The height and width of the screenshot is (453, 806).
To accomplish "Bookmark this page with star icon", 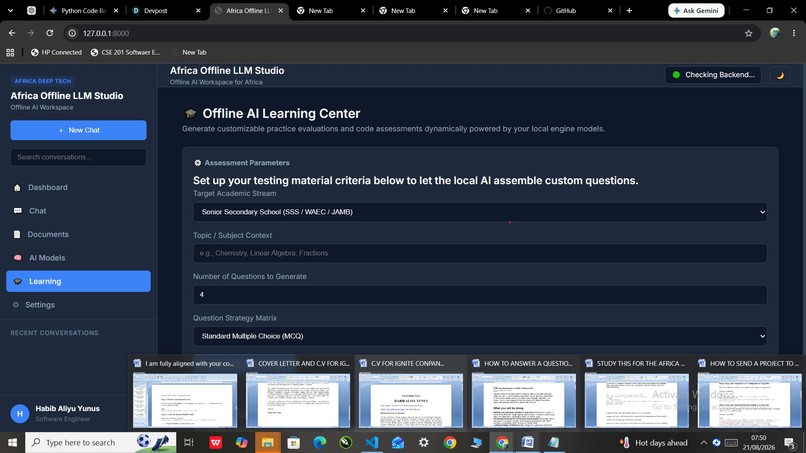I will tap(748, 33).
